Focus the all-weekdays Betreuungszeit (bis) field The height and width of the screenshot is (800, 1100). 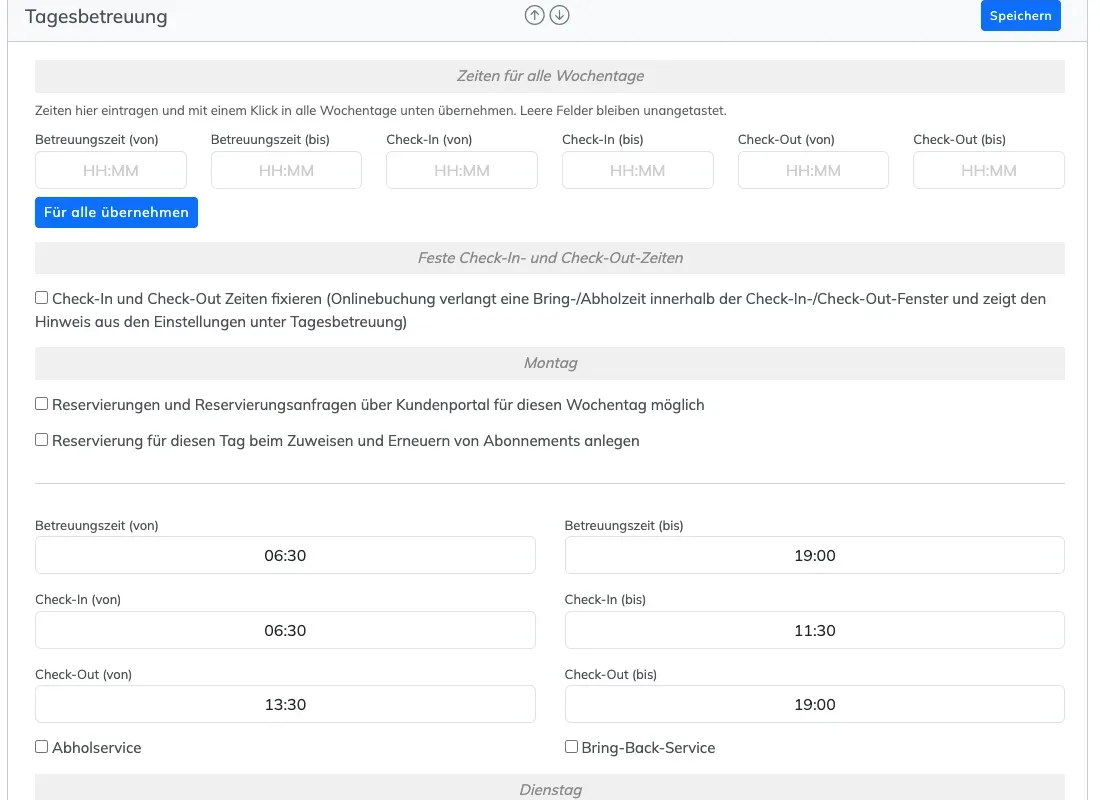coord(286,170)
